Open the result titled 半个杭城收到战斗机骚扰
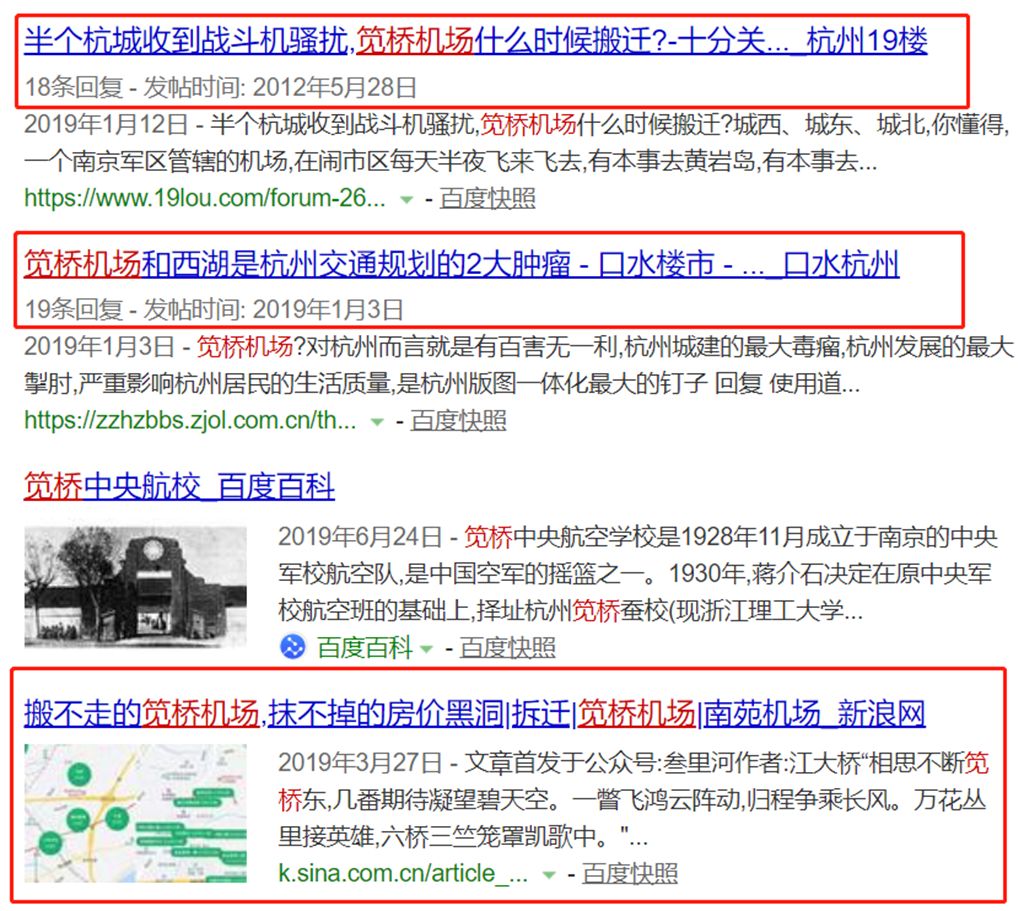 475,41
